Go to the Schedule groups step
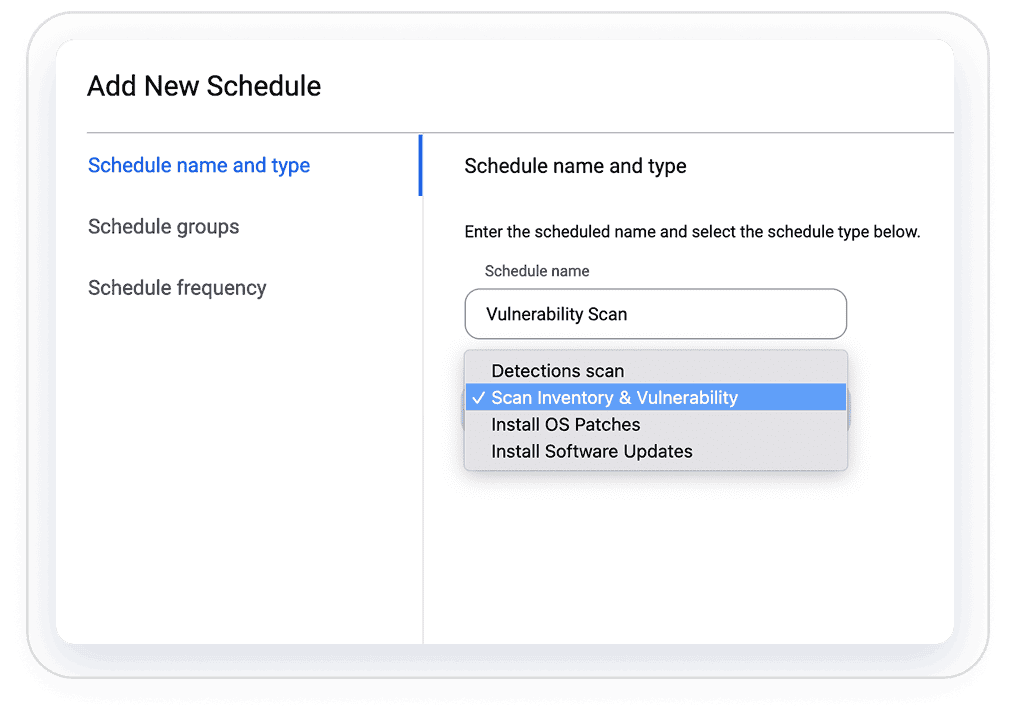Screen dimensions: 1010x718 click(x=164, y=227)
